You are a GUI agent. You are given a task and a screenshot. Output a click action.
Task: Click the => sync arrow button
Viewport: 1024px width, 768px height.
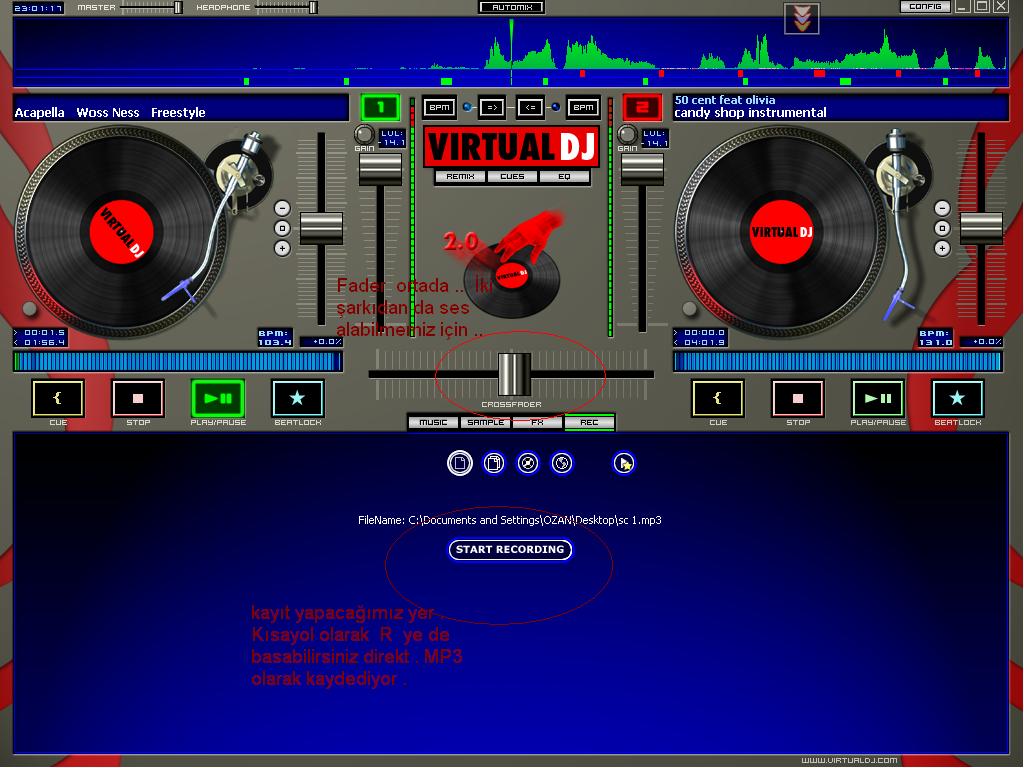[492, 107]
